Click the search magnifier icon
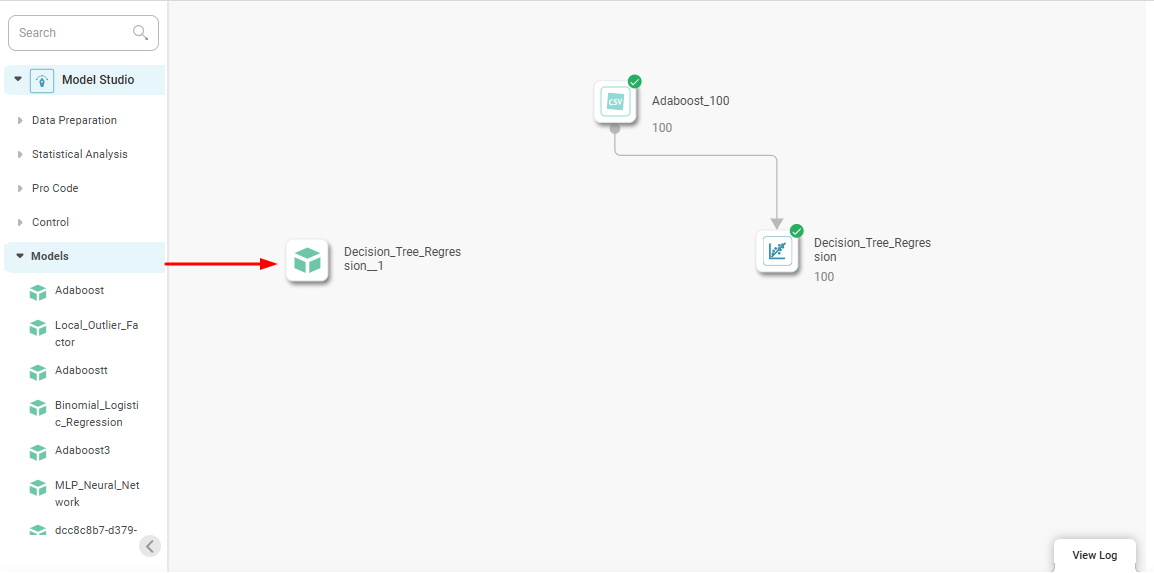 point(141,33)
